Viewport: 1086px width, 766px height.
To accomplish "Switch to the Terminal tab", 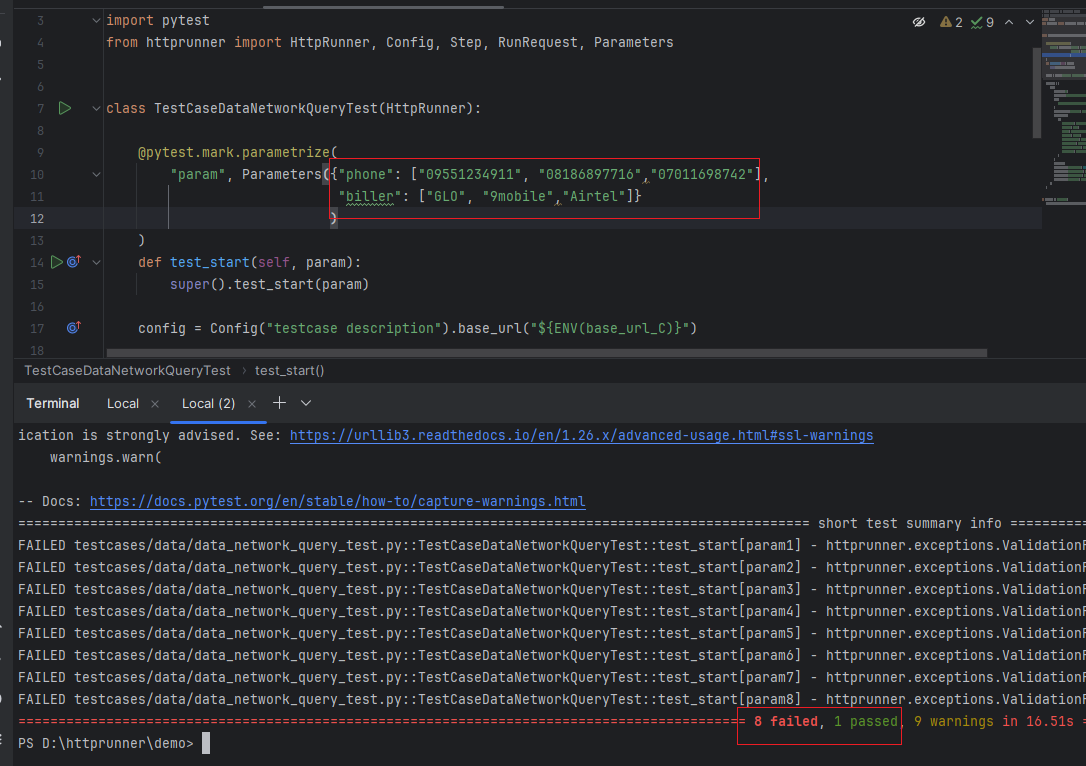I will pos(52,403).
